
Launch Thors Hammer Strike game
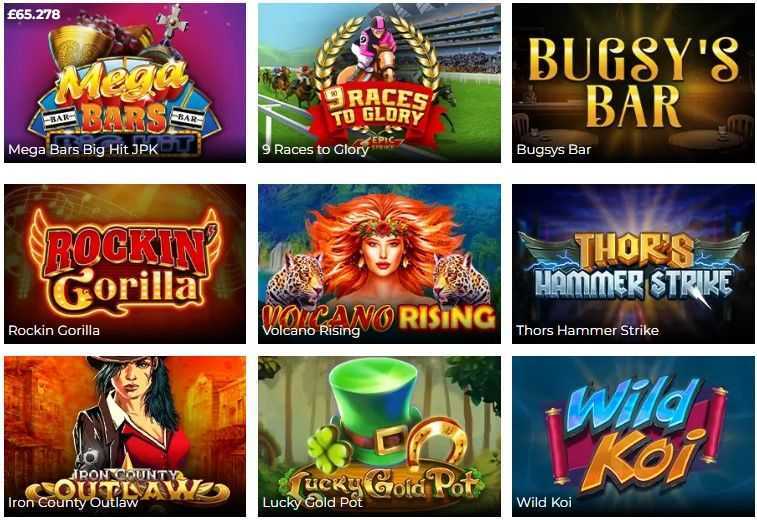(x=633, y=264)
